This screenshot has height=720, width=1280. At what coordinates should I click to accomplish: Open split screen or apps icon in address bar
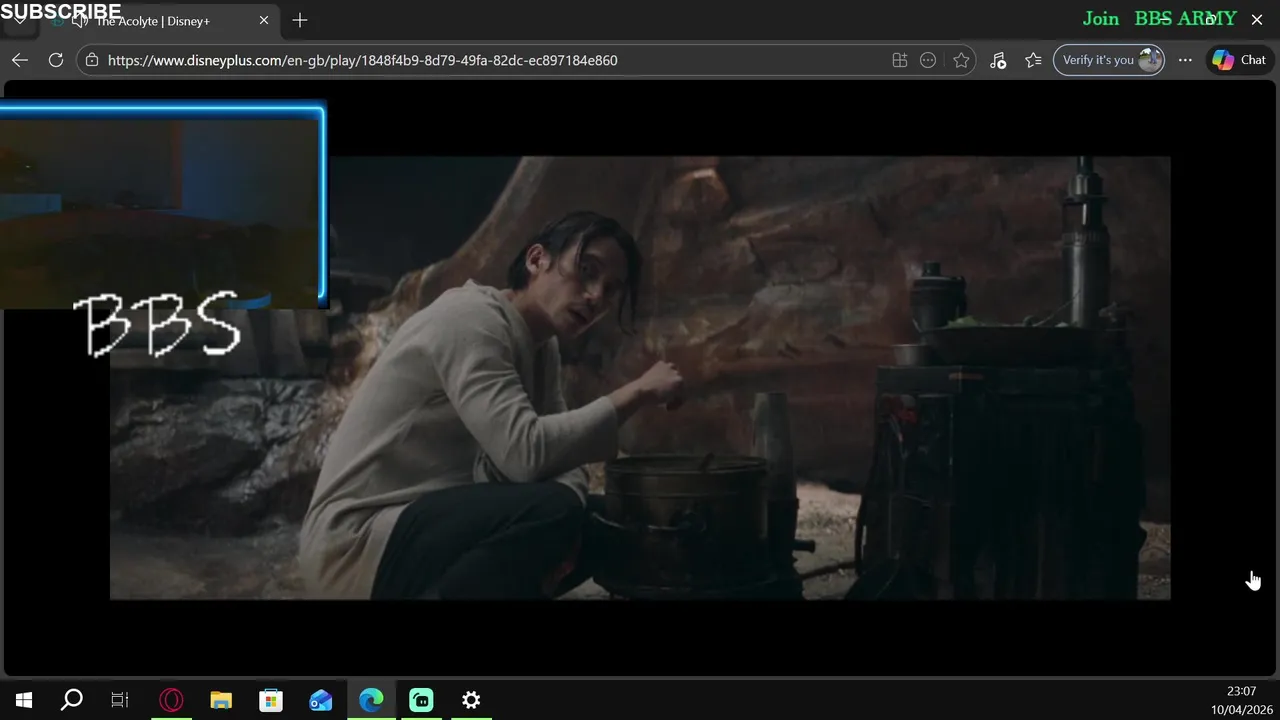click(900, 60)
